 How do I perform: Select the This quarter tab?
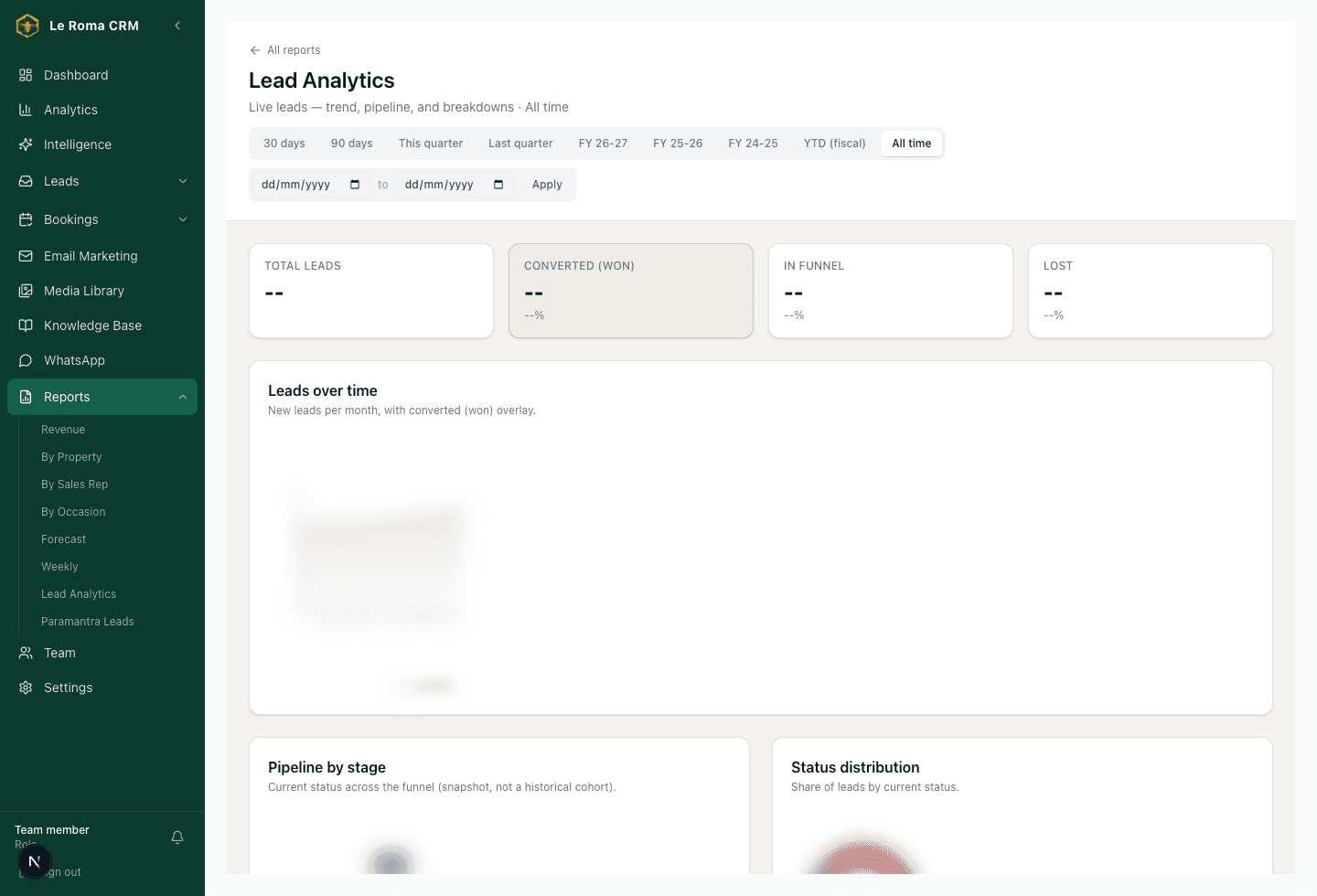(431, 144)
